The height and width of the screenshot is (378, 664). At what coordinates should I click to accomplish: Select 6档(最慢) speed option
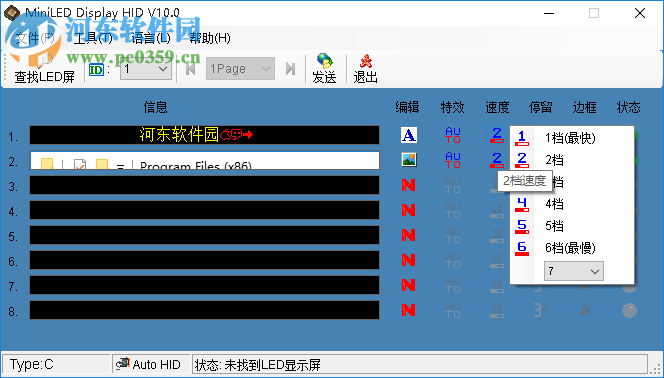pyautogui.click(x=572, y=248)
